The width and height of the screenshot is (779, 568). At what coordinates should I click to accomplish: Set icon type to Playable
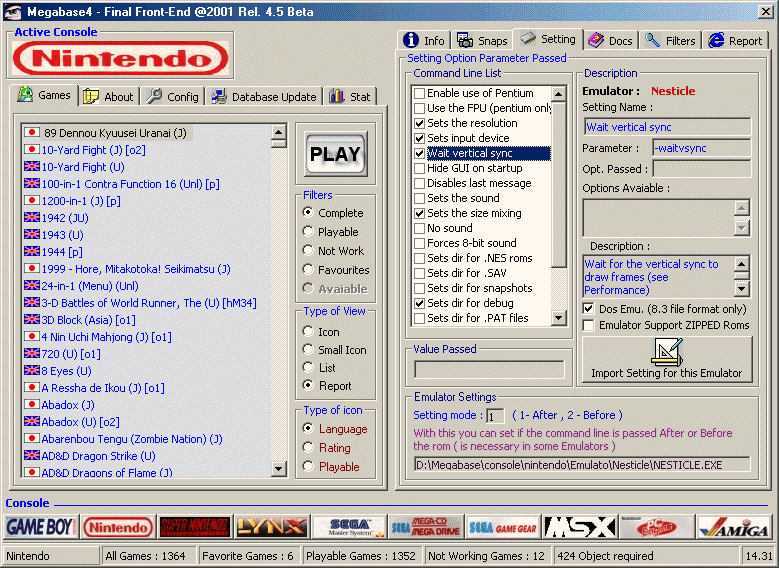click(x=308, y=466)
